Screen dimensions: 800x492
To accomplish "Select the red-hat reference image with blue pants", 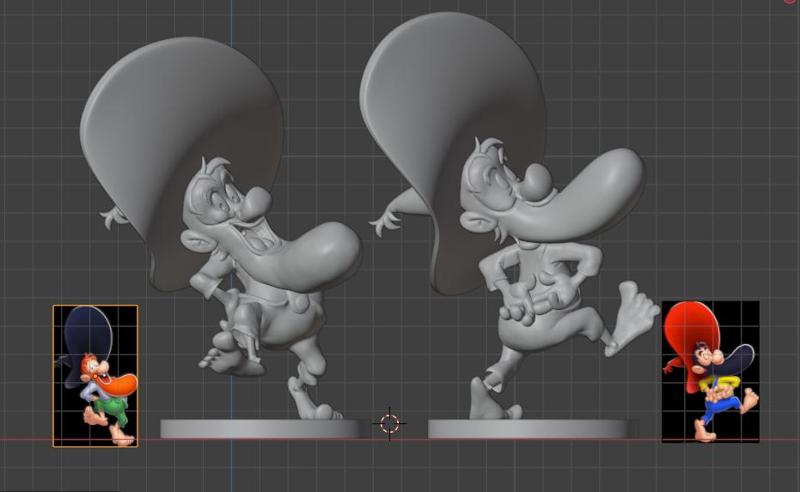I will click(x=710, y=372).
